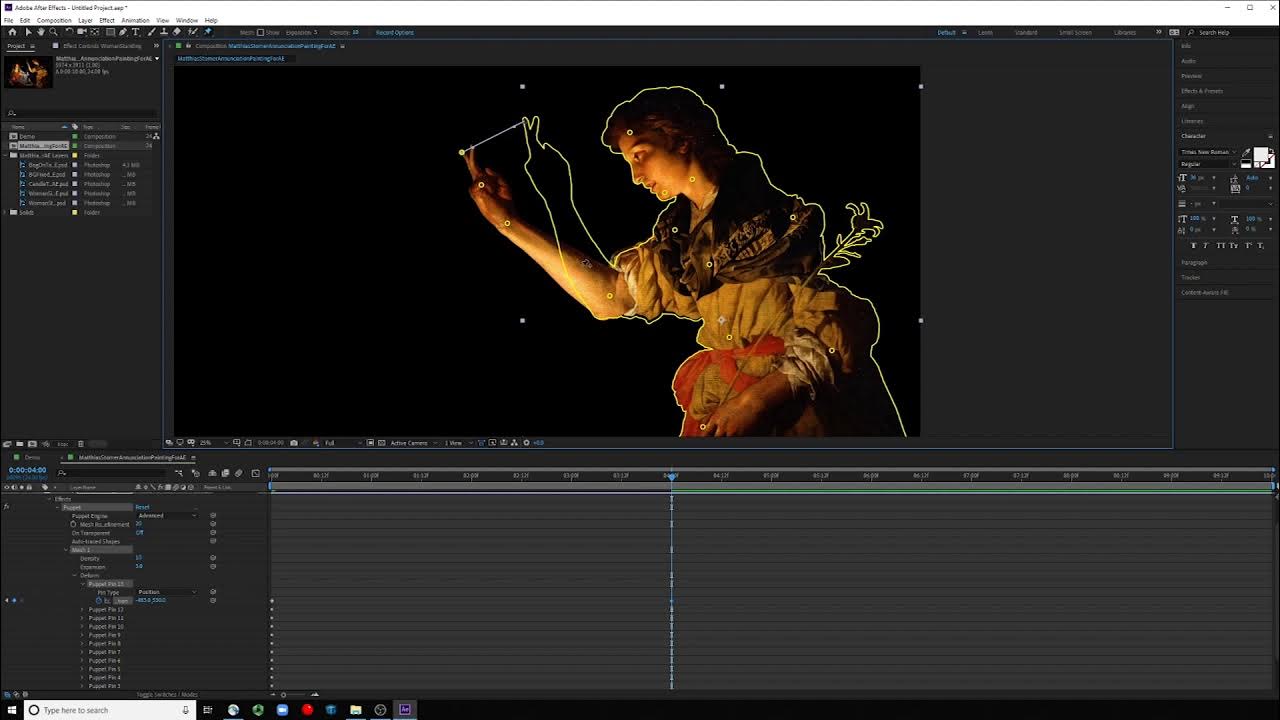The height and width of the screenshot is (720, 1280).
Task: Select the Hand tool
Action: (x=41, y=32)
